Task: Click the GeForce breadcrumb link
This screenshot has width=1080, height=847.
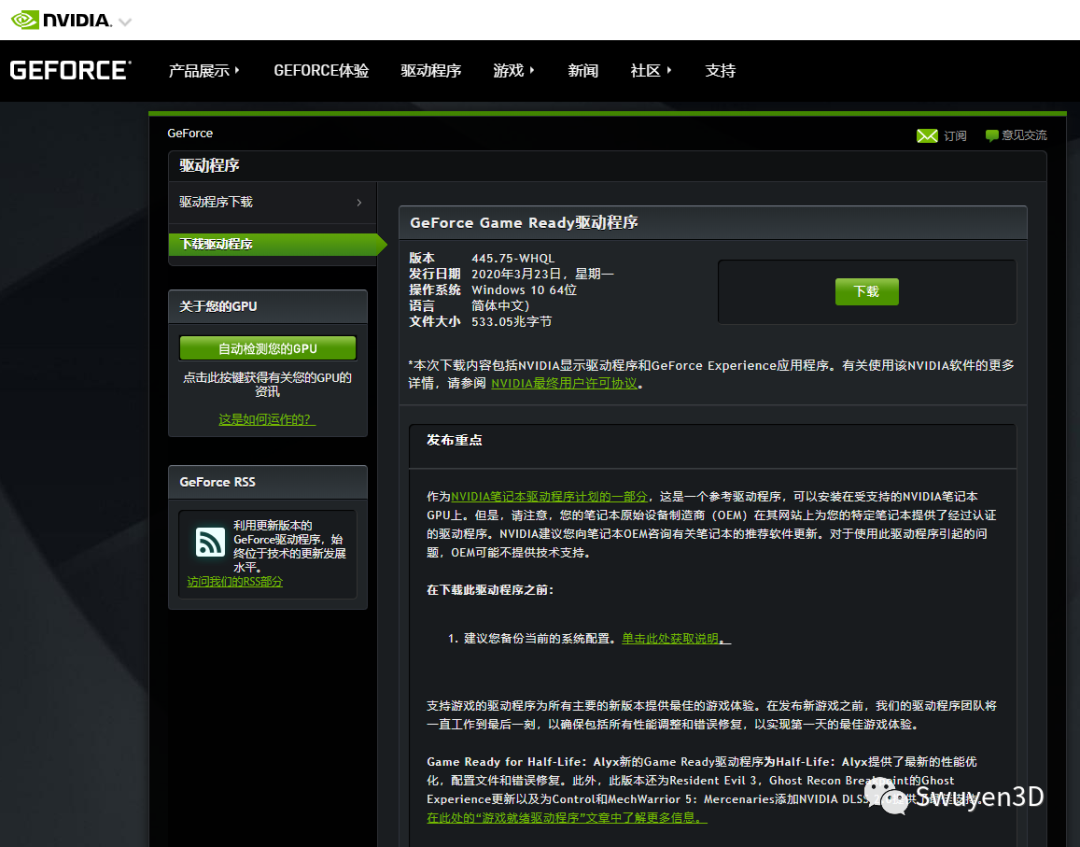Action: click(190, 133)
